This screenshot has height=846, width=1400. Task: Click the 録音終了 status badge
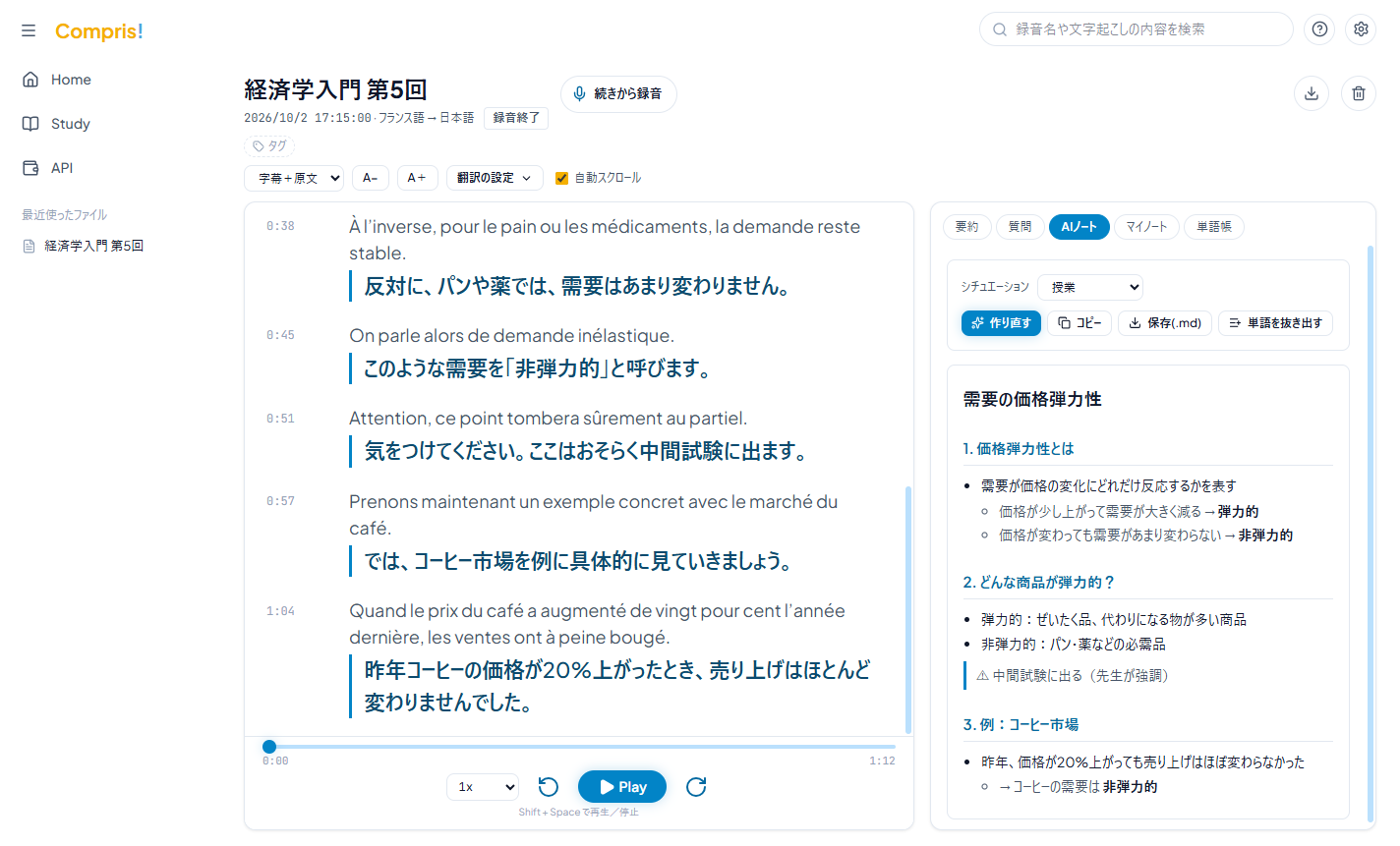516,118
